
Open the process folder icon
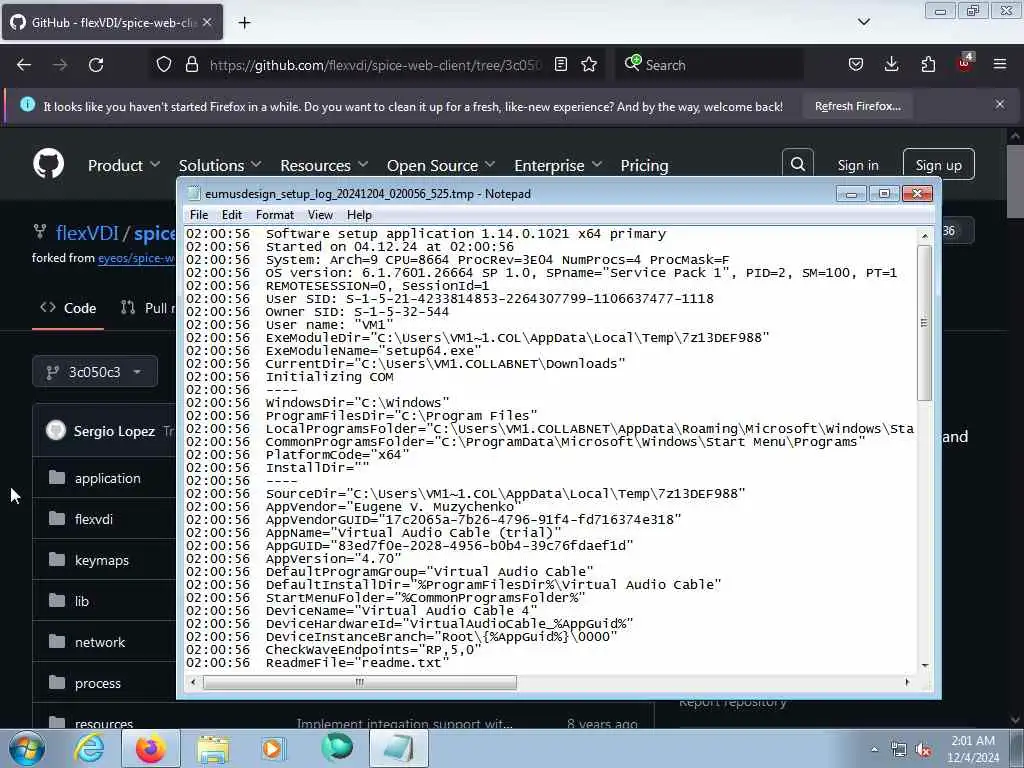57,682
